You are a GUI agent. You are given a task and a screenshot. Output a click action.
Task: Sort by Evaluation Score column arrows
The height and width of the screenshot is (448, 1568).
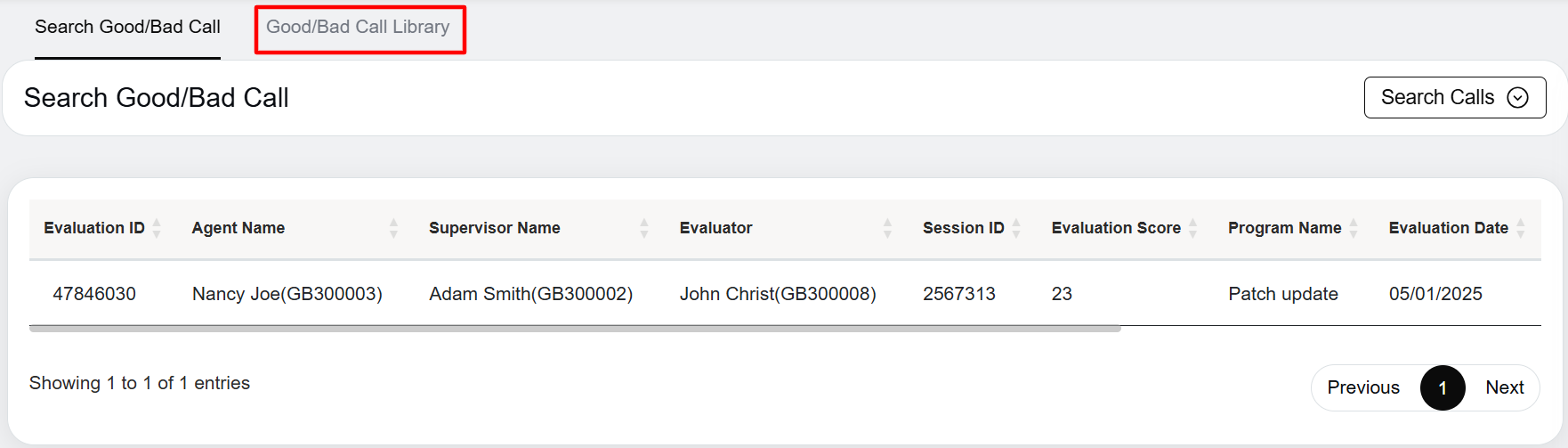1193,228
